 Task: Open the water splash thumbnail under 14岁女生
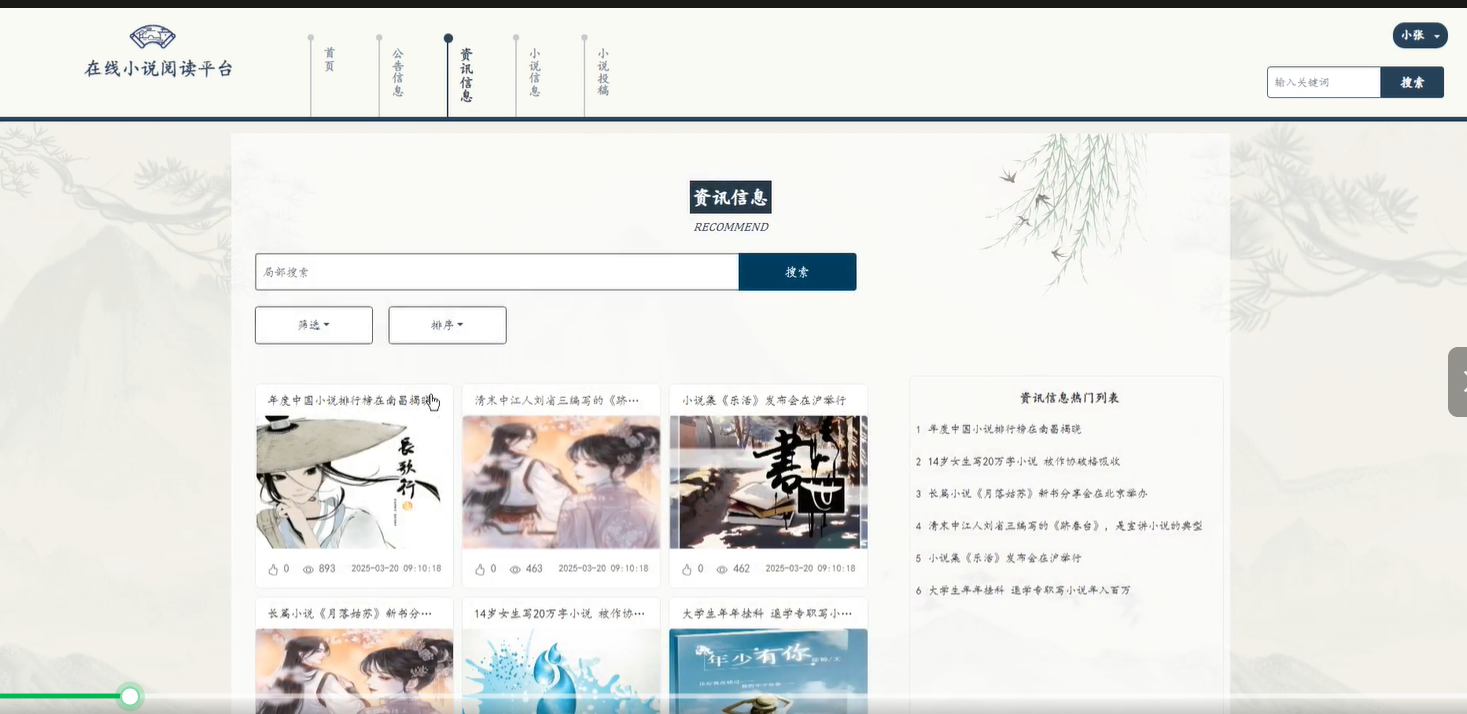click(561, 671)
